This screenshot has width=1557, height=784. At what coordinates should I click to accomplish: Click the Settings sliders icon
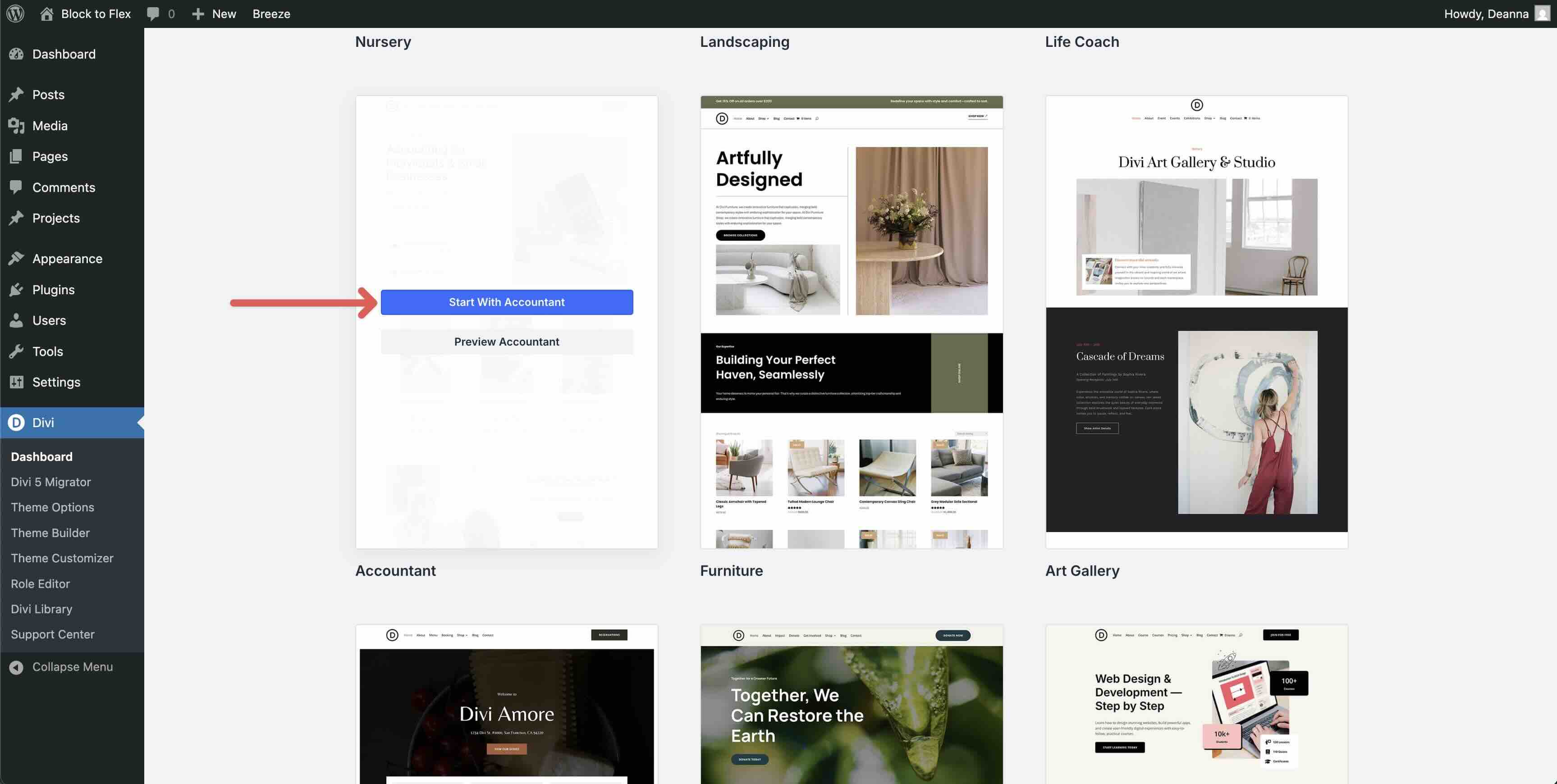[x=16, y=383]
